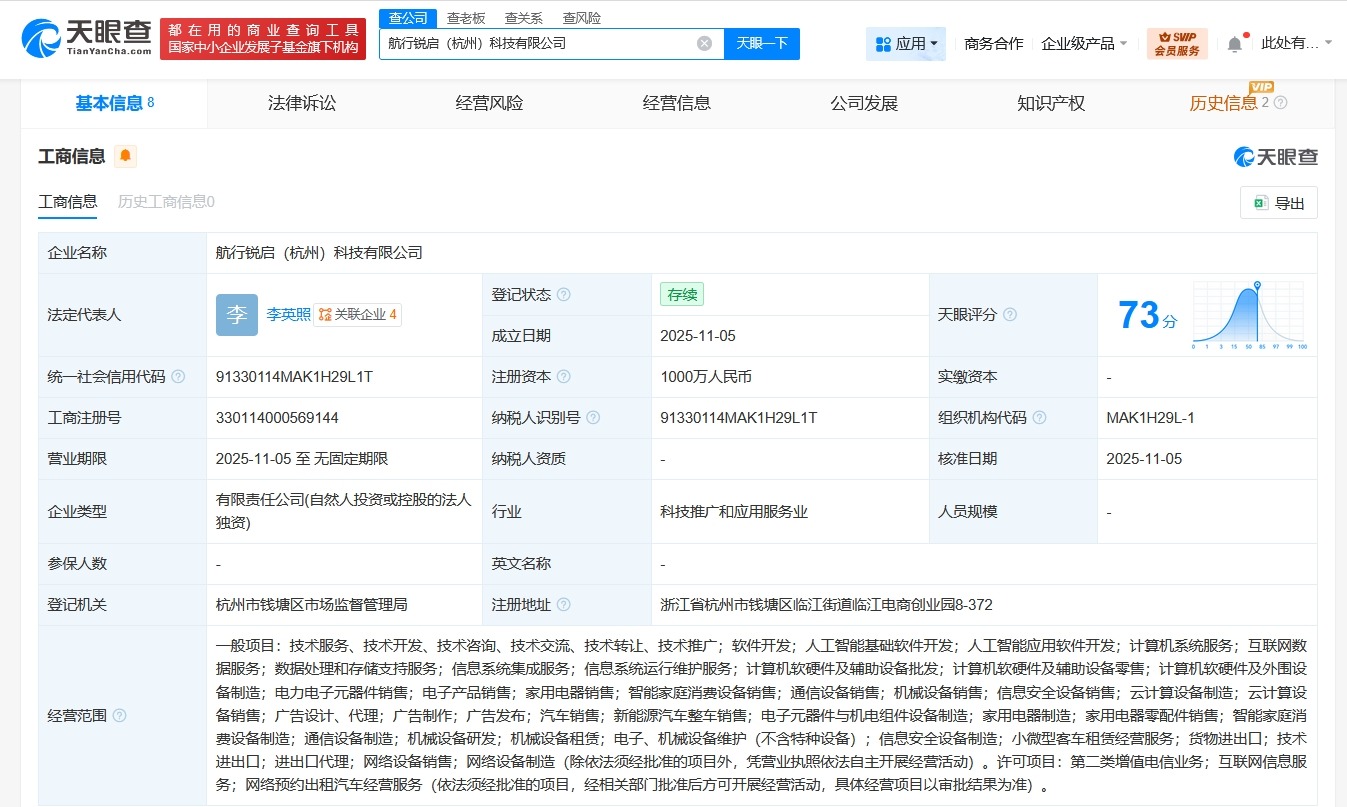This screenshot has height=807, width=1347.
Task: Click the Excel icon on the 导出 button
Action: click(x=1262, y=201)
